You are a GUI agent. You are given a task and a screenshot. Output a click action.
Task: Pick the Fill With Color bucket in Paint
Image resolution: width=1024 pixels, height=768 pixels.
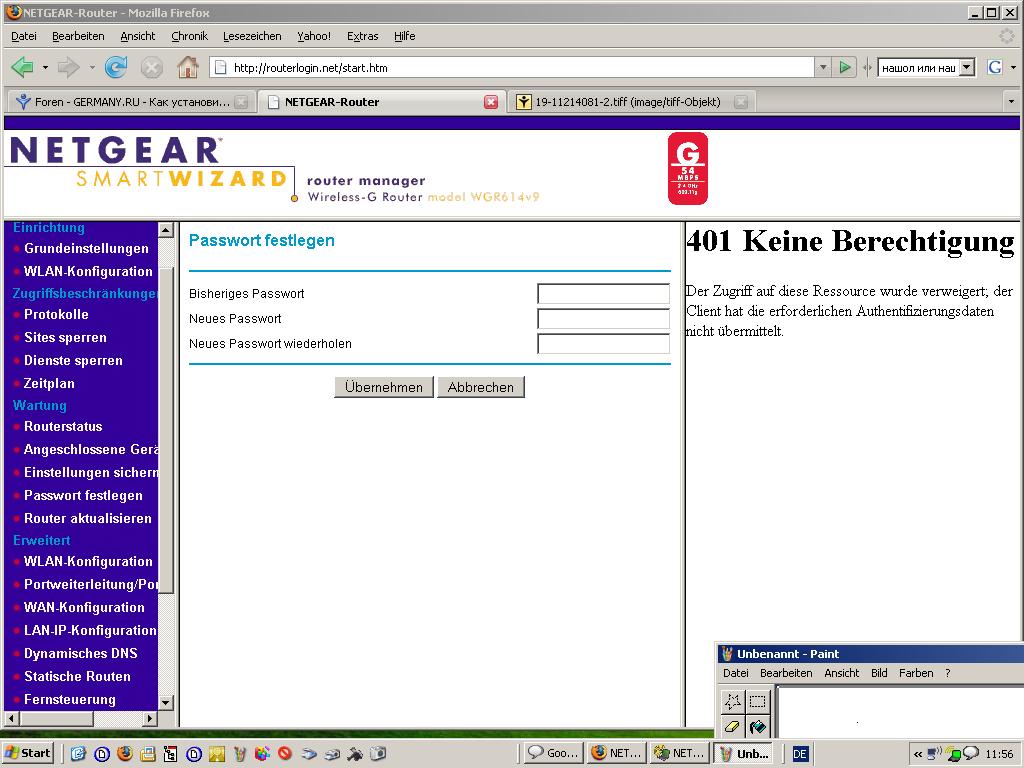[758, 726]
